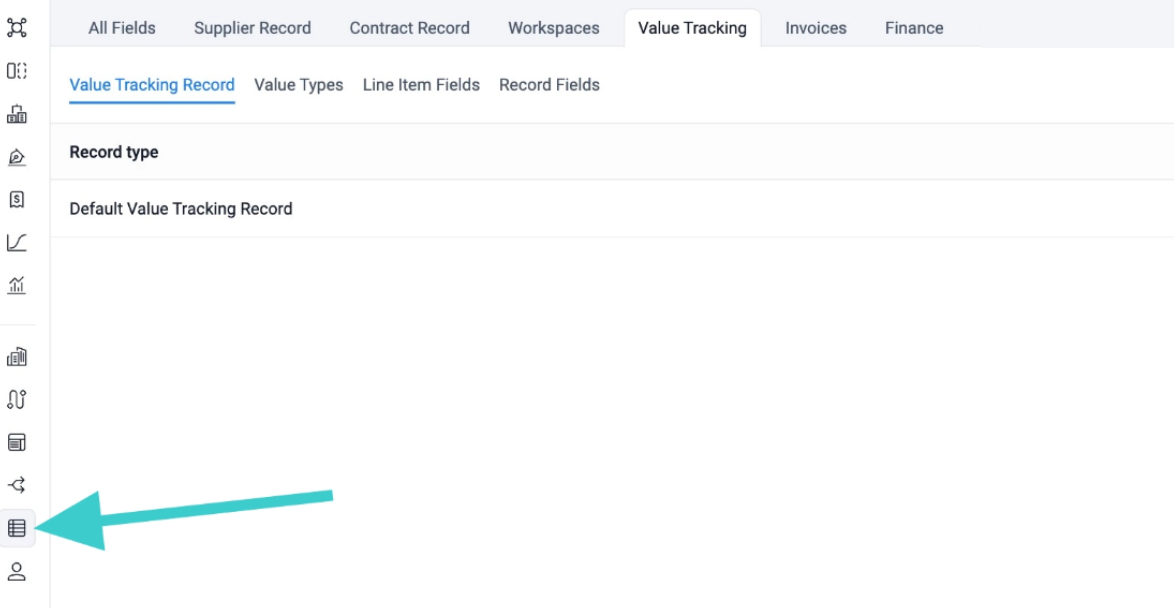Open the winding route workflow icon
Screen dimensions: 1174x608
(x=17, y=399)
